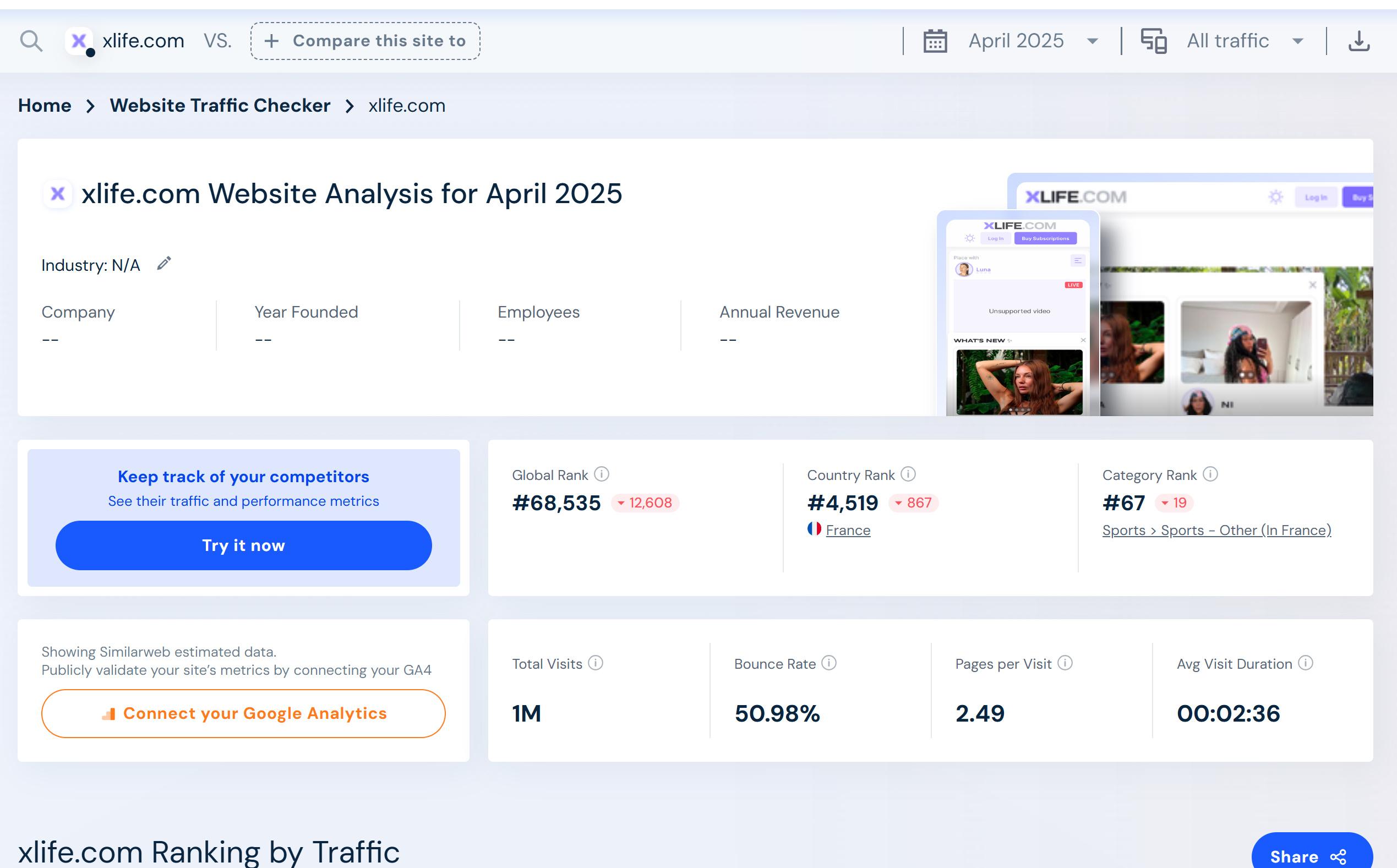
Task: Click Compare this site to field
Action: pyautogui.click(x=365, y=41)
